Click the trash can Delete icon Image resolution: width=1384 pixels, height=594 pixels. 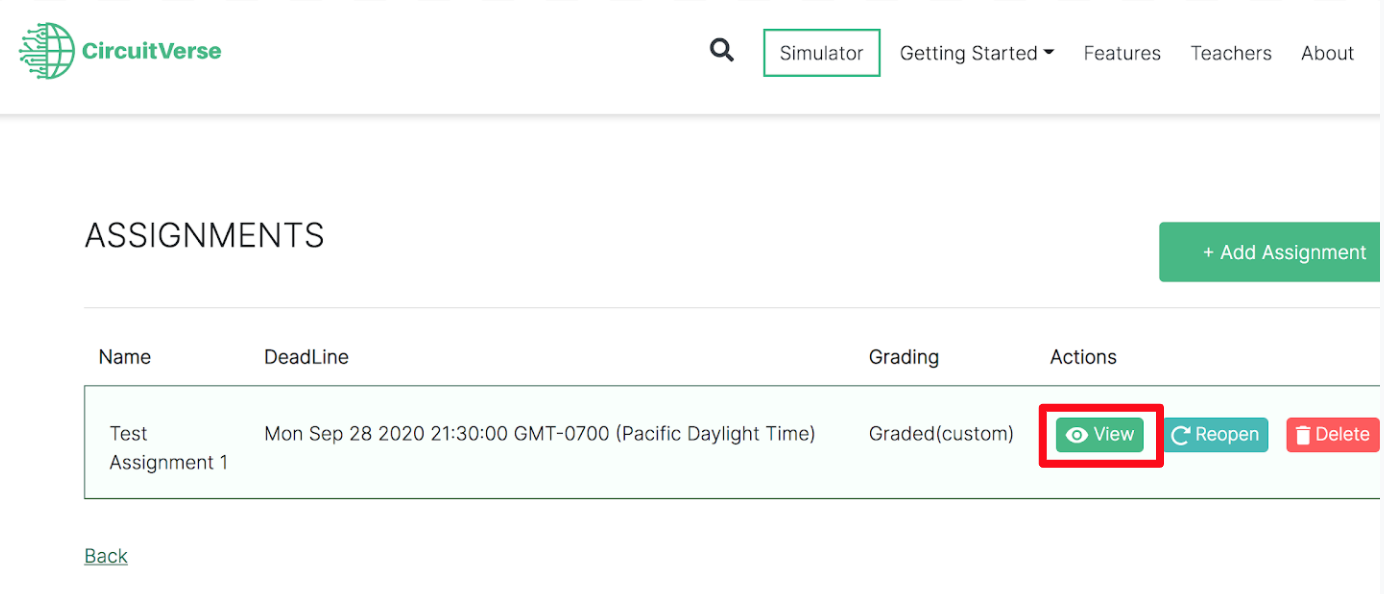pos(1302,435)
